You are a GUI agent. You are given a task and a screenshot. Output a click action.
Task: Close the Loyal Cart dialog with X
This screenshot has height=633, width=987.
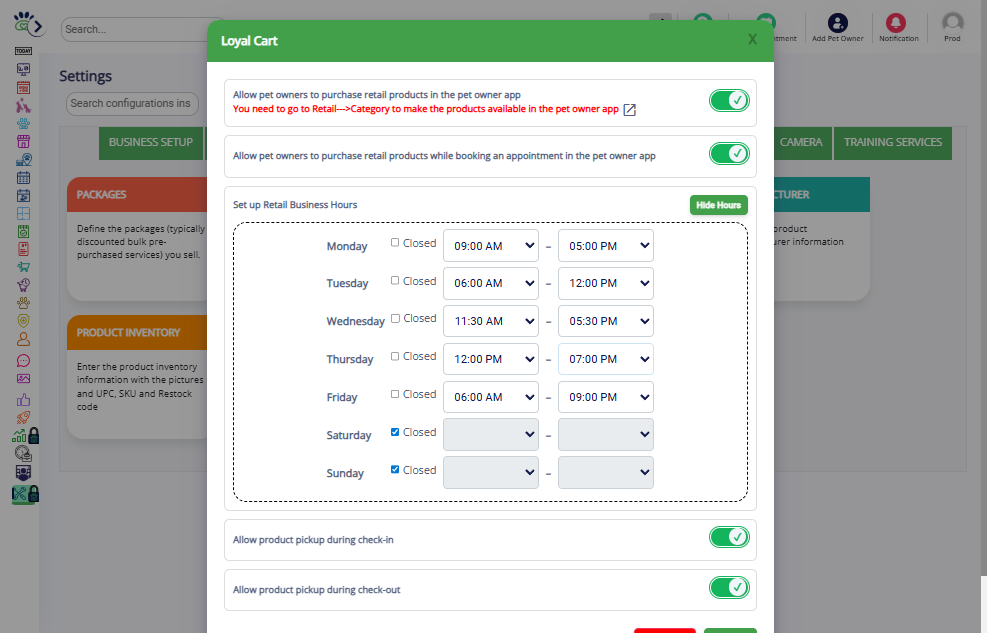[752, 40]
